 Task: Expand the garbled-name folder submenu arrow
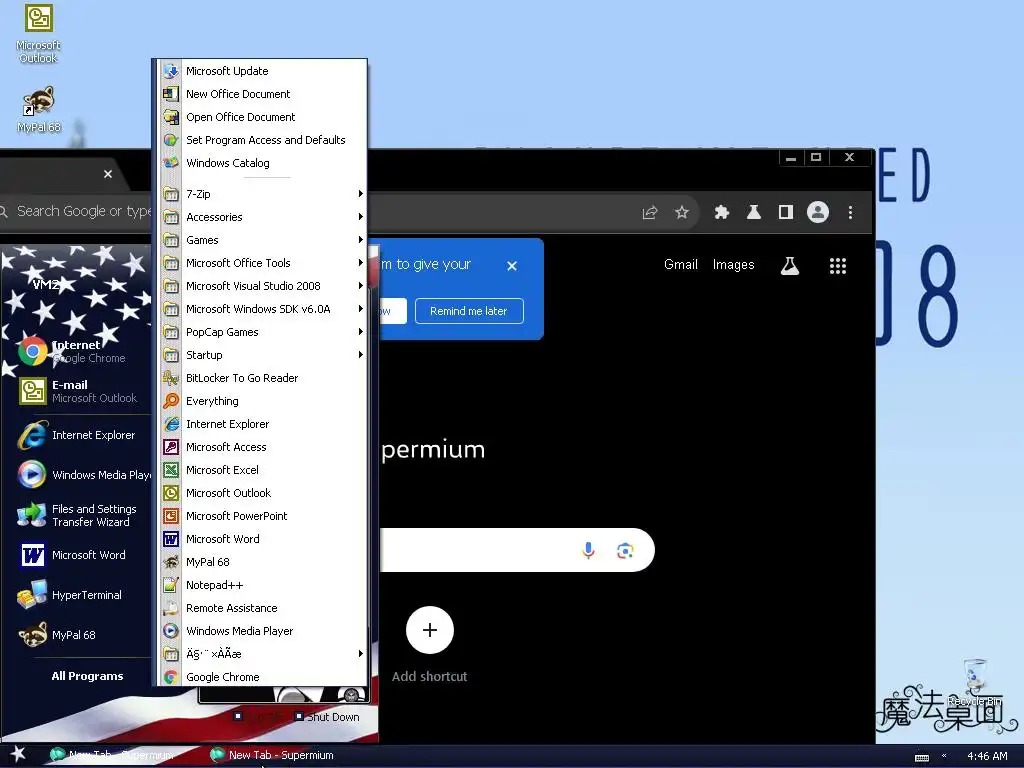[x=360, y=653]
